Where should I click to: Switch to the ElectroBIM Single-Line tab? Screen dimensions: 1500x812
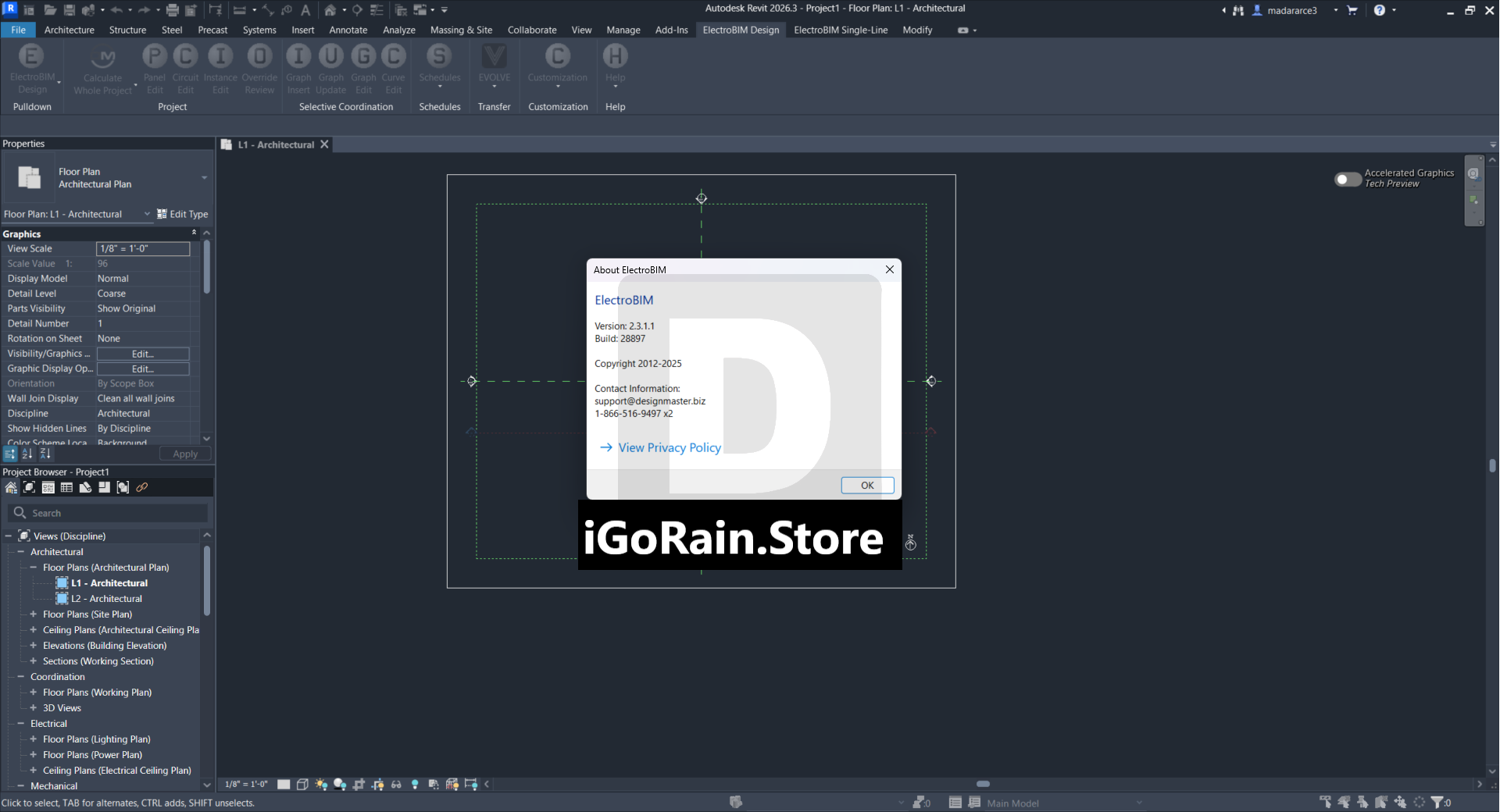click(x=841, y=30)
